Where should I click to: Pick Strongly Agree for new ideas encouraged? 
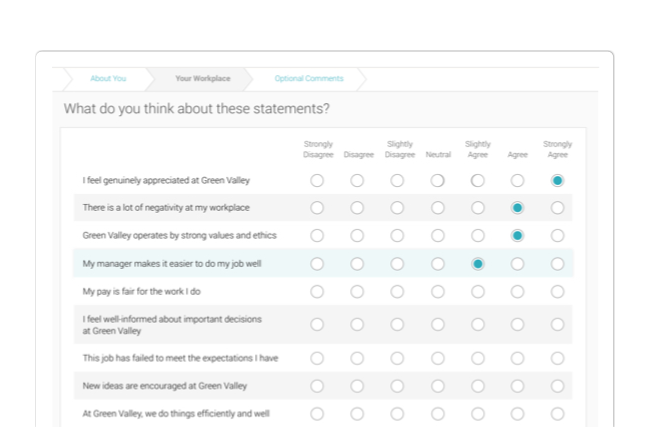tap(557, 386)
